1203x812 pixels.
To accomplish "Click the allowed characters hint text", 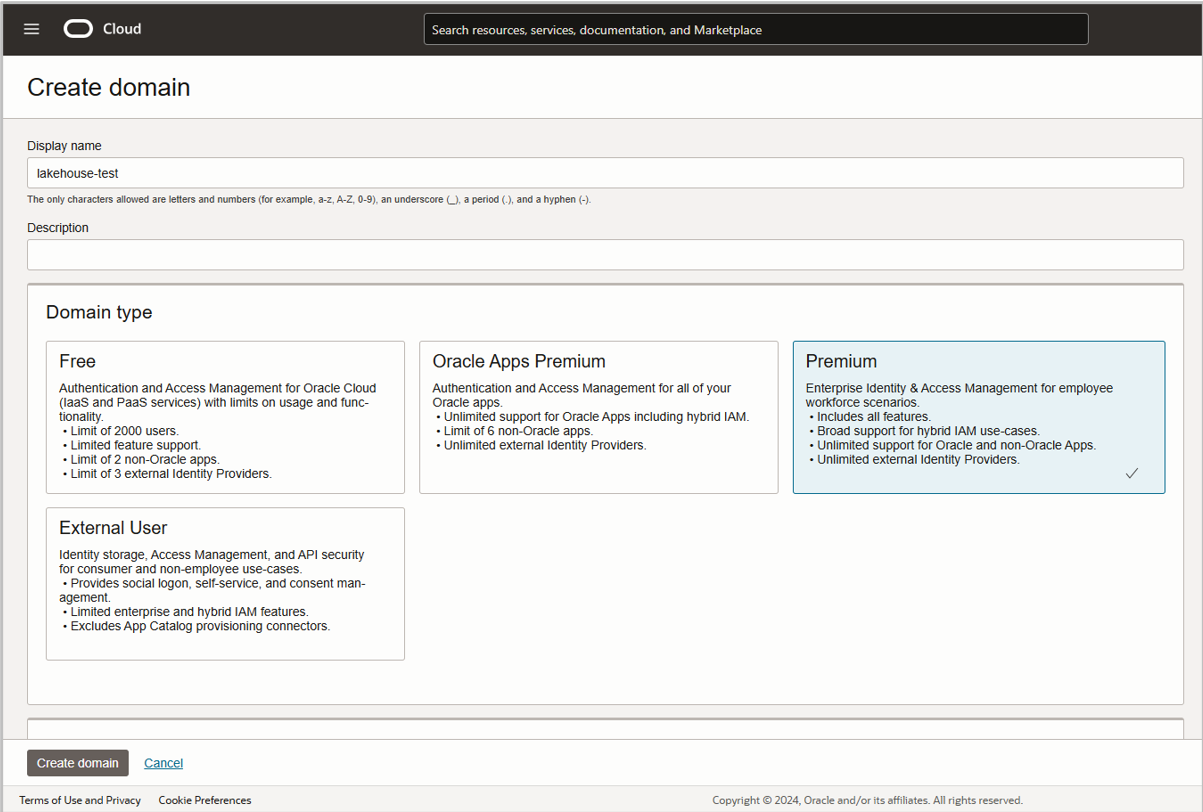I will point(309,200).
